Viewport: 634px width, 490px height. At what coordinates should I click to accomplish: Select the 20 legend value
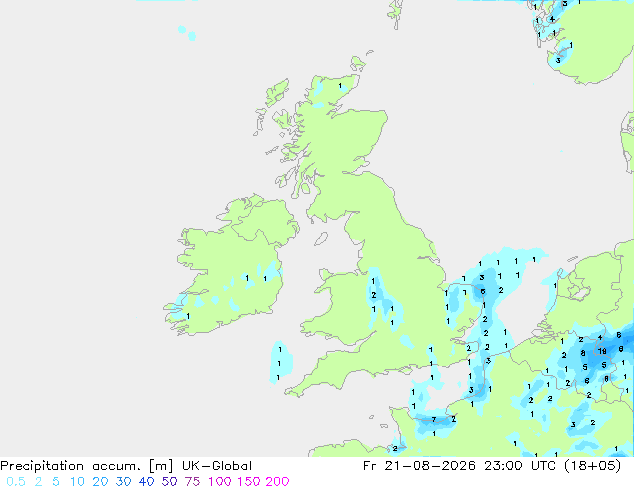coord(100,482)
